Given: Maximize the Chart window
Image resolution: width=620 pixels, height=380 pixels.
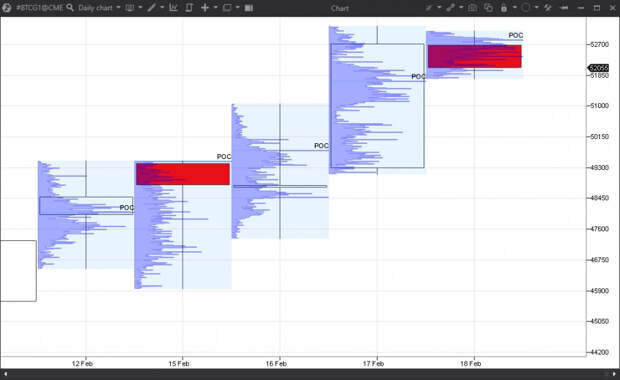Looking at the screenshot, I should pyautogui.click(x=597, y=8).
